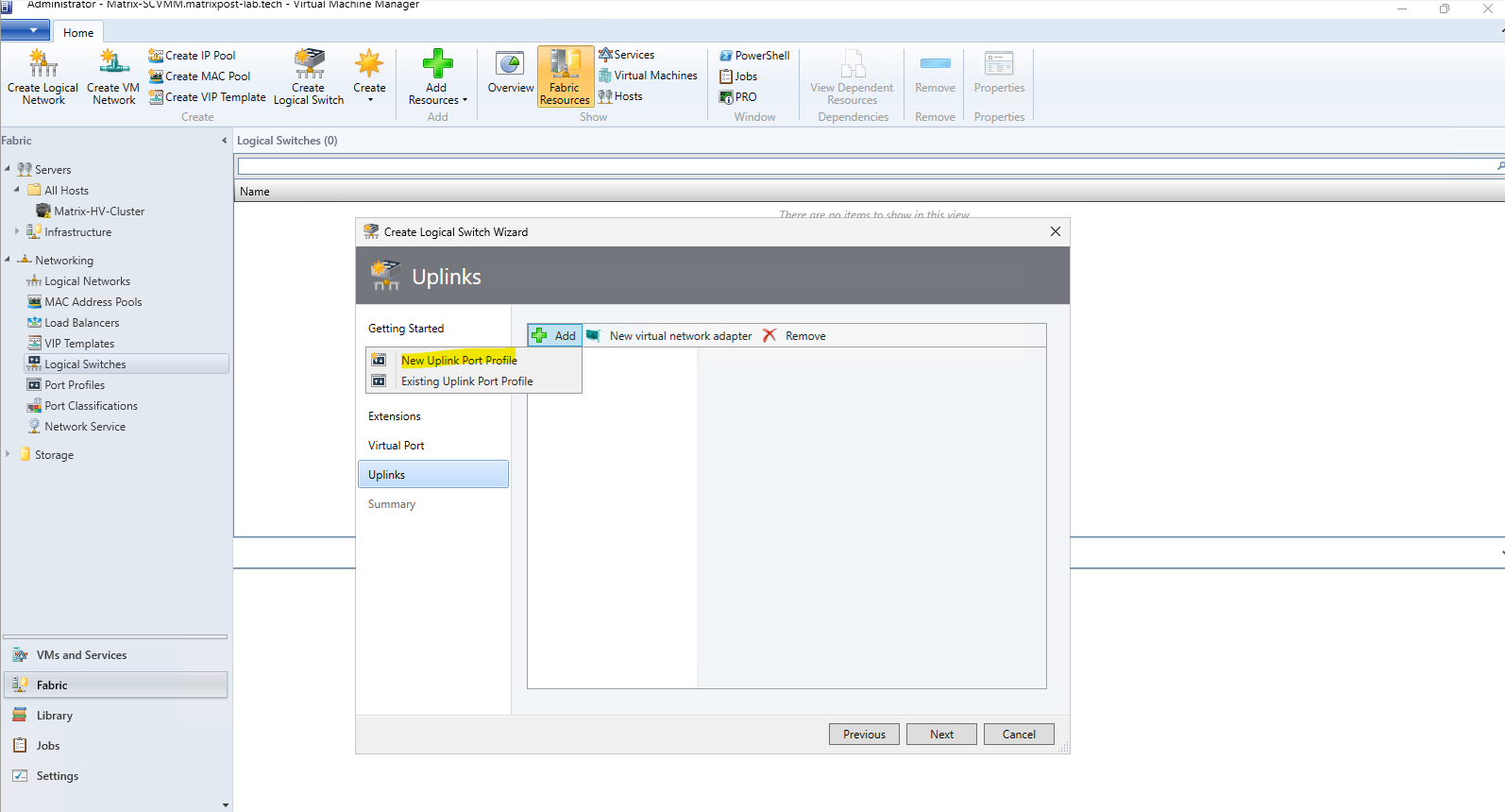The image size is (1505, 812).
Task: Toggle Fabric Resources view
Action: (565, 76)
